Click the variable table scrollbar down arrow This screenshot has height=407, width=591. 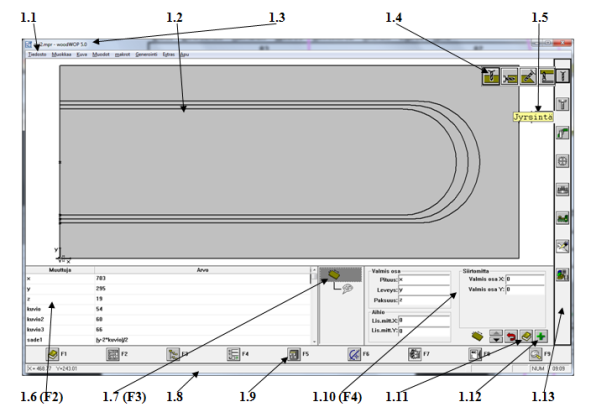pyautogui.click(x=314, y=341)
